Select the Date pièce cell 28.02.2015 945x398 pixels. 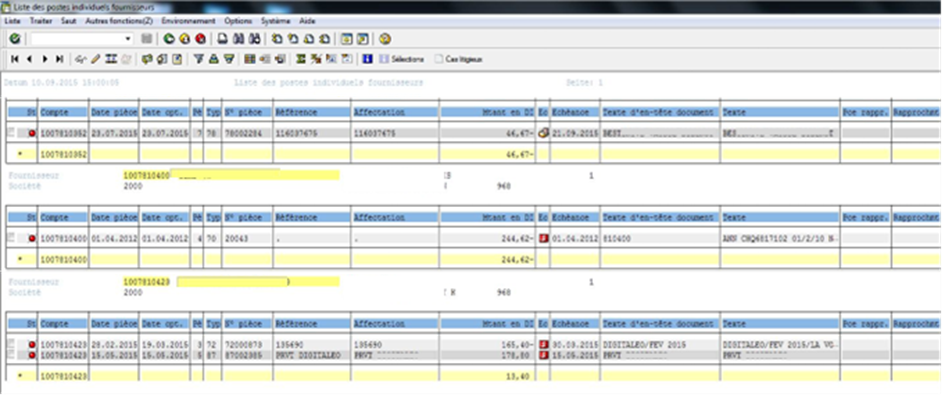[114, 344]
